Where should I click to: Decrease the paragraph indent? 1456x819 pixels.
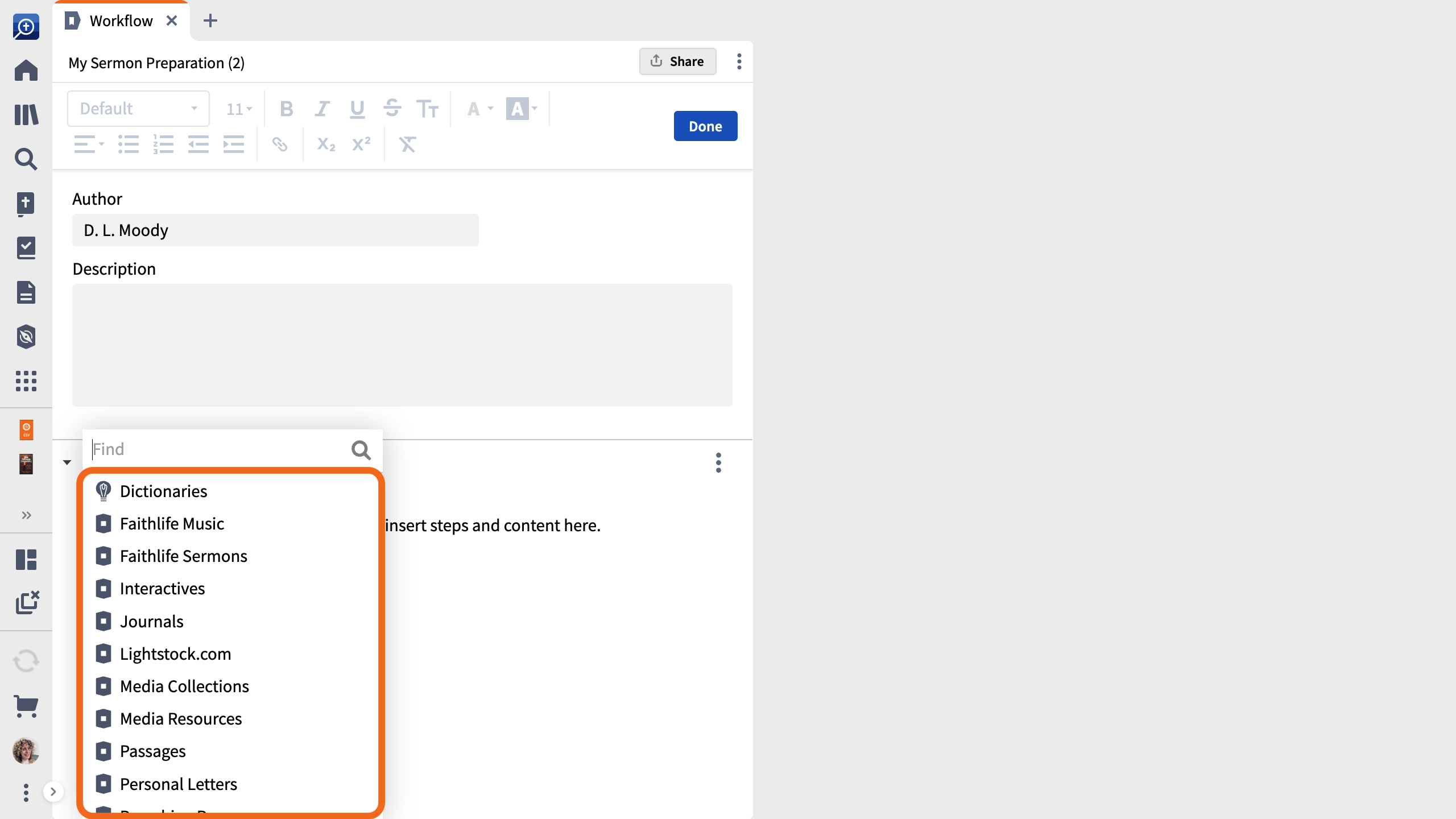click(198, 144)
